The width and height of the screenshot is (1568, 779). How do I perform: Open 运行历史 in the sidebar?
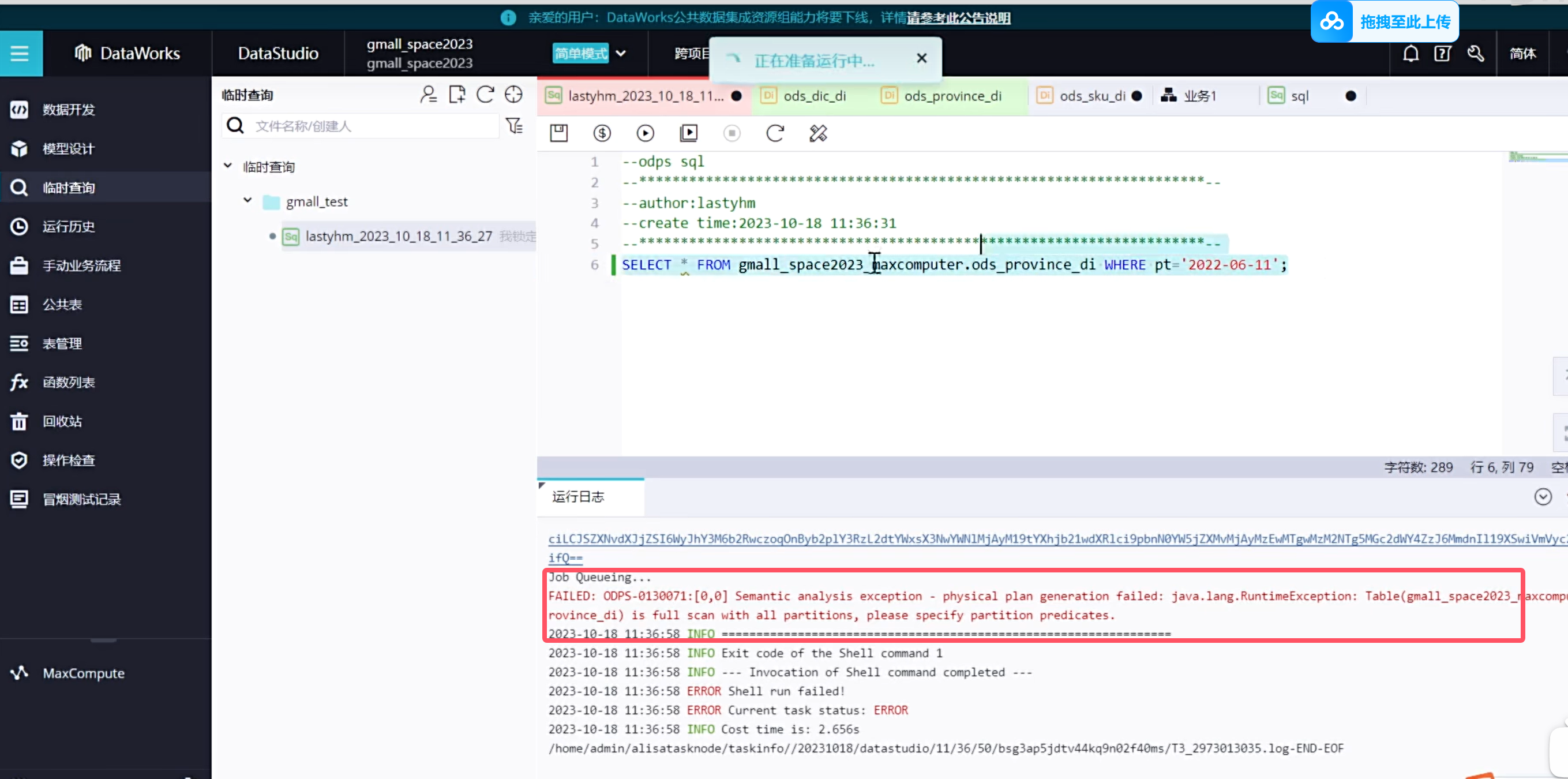tap(68, 227)
